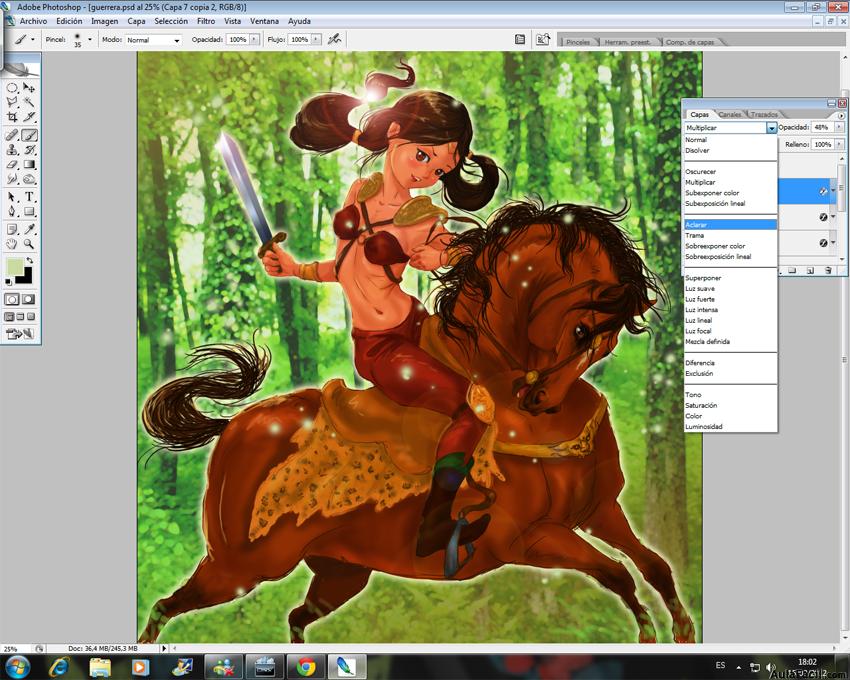This screenshot has width=850, height=680.
Task: Switch to the Canales tab
Action: point(730,114)
